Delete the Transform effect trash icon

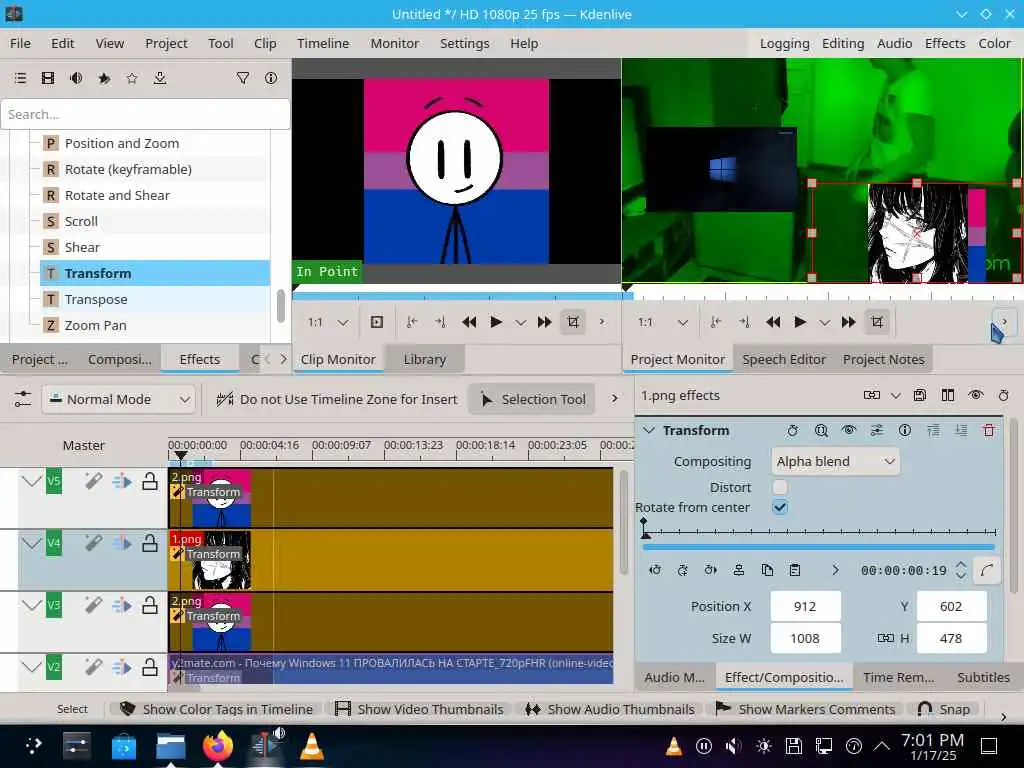click(989, 430)
